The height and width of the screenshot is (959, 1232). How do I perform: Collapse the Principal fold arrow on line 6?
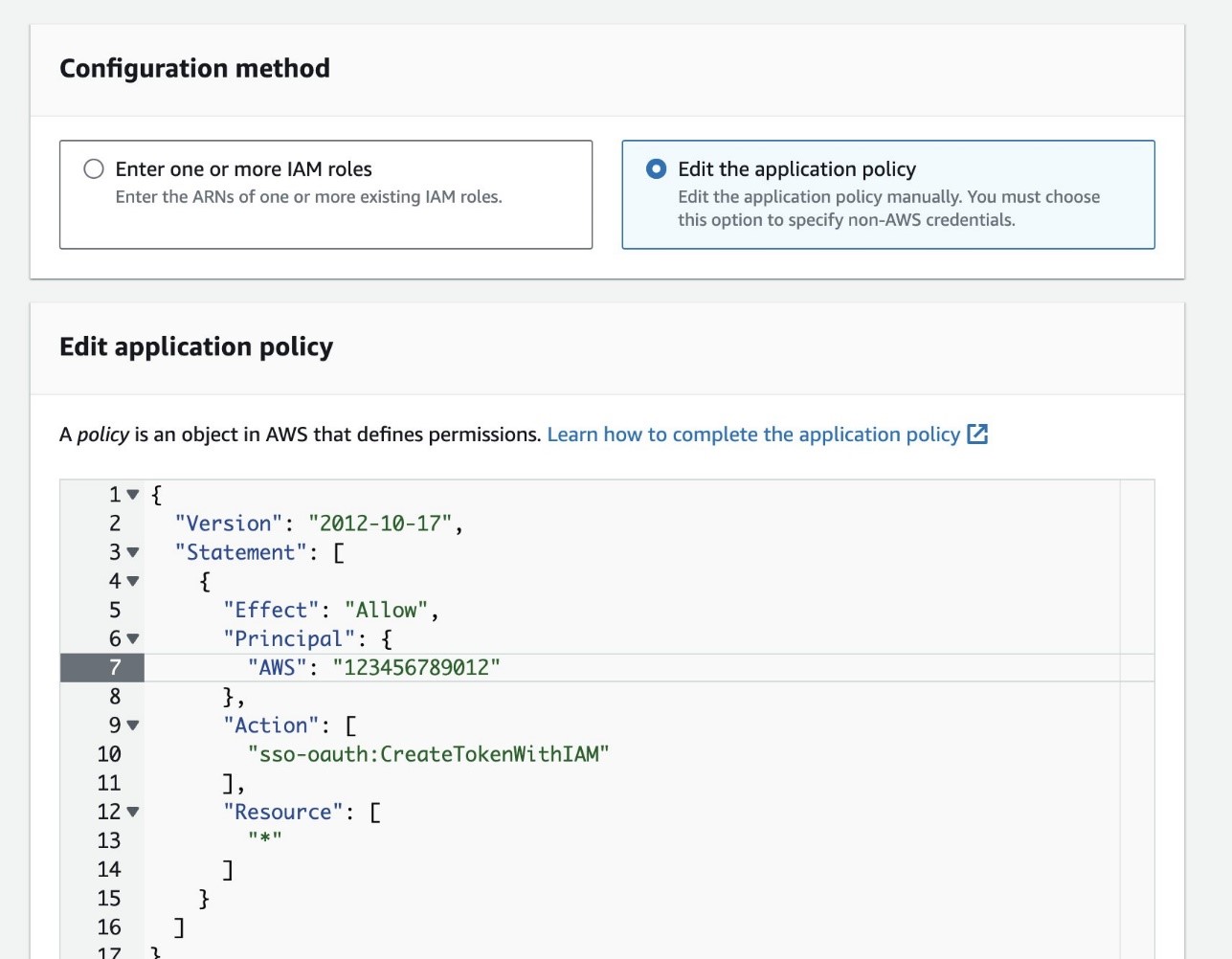point(133,638)
